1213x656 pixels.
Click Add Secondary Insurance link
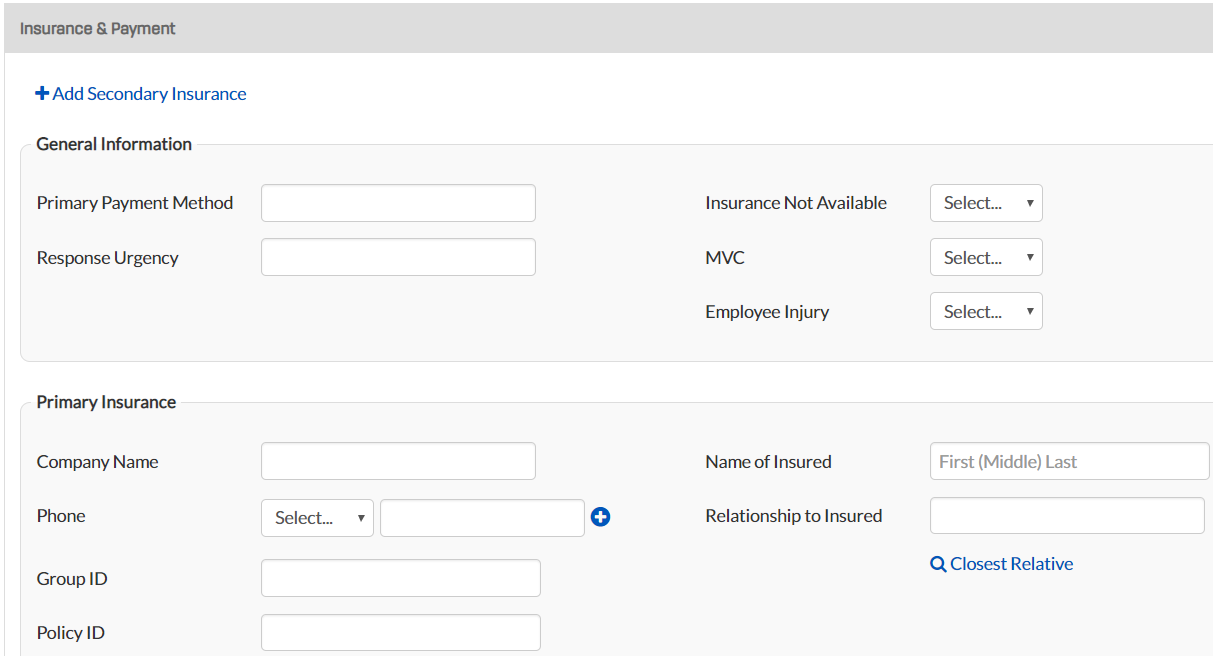click(141, 94)
